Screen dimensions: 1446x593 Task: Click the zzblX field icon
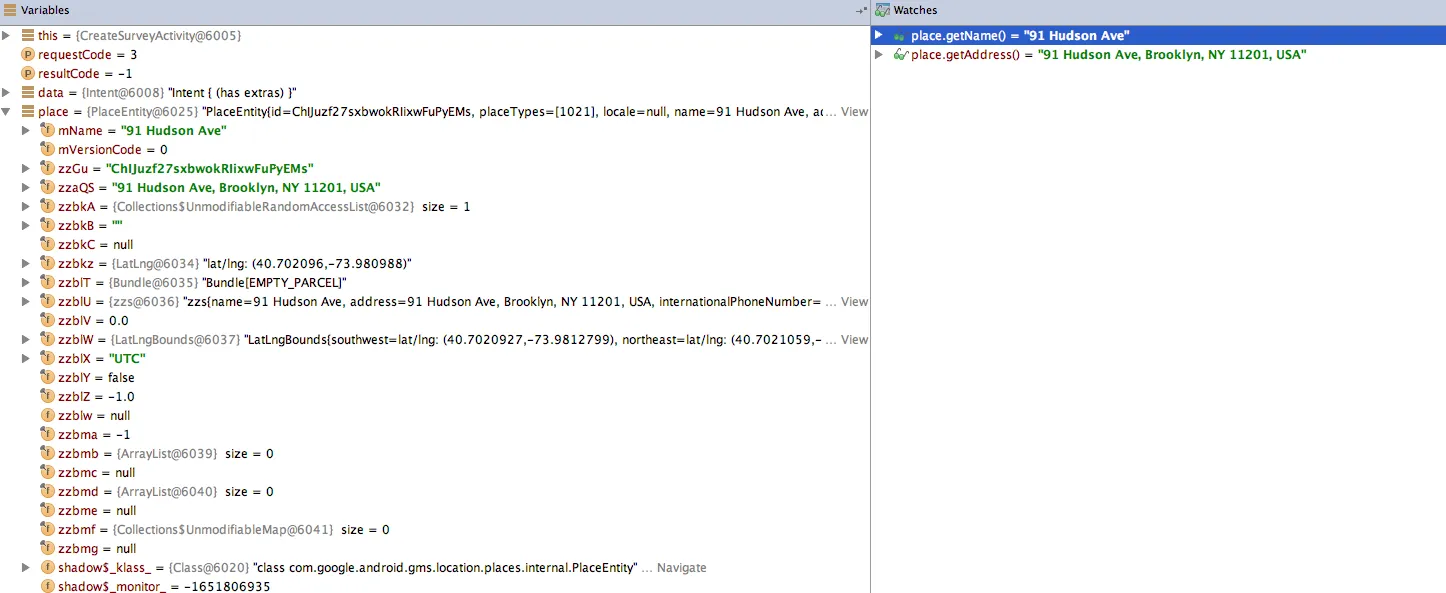point(47,358)
